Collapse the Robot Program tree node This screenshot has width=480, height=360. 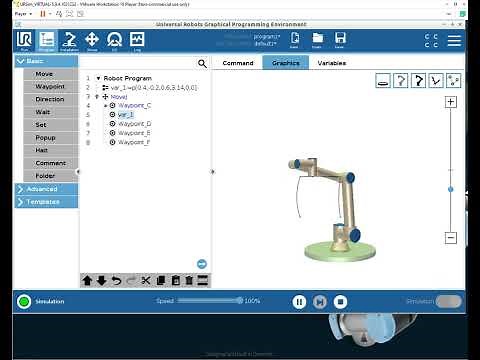click(x=98, y=78)
